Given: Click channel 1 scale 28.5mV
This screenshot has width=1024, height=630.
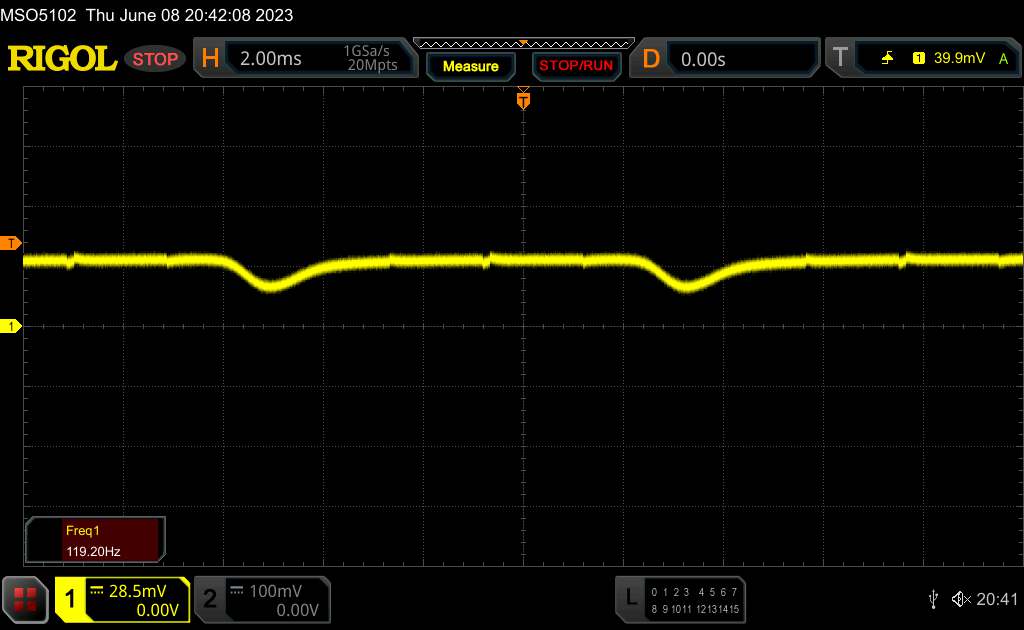Looking at the screenshot, I should pyautogui.click(x=137, y=591).
